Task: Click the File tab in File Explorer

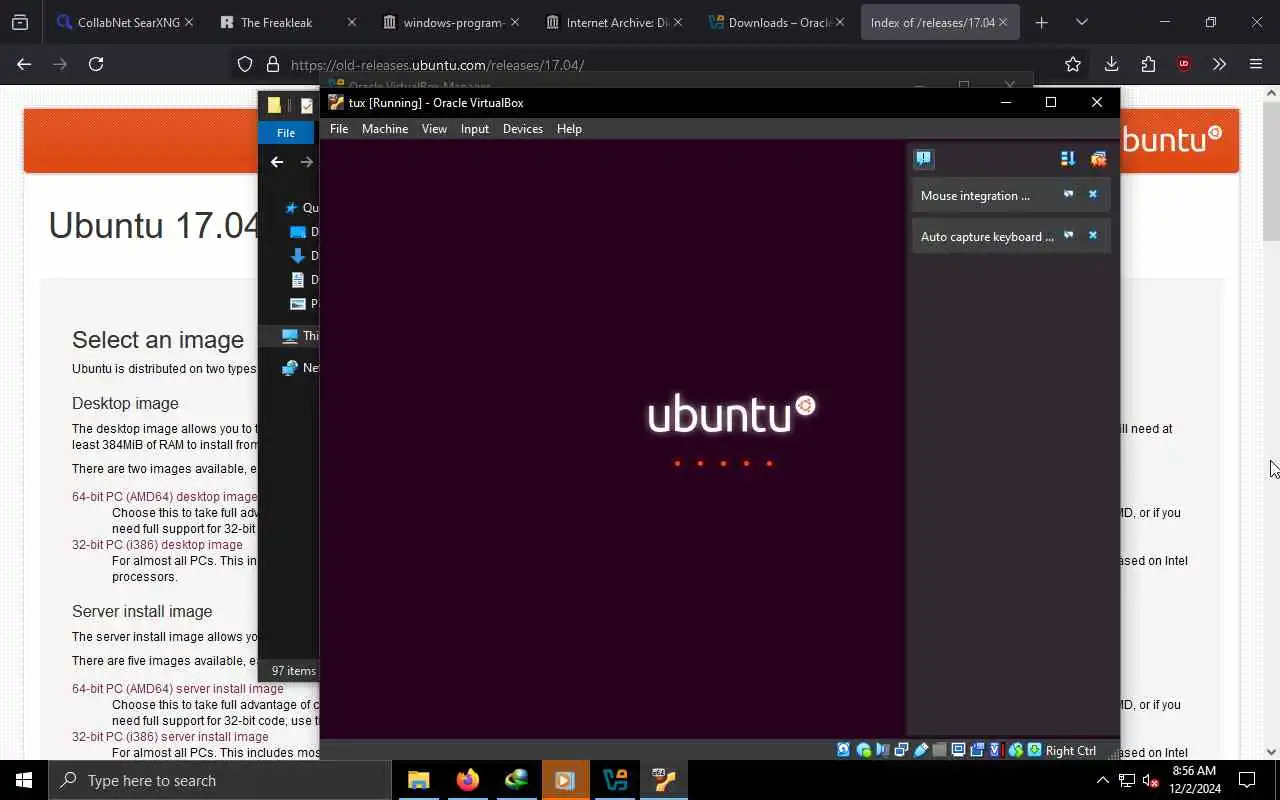Action: coord(286,133)
